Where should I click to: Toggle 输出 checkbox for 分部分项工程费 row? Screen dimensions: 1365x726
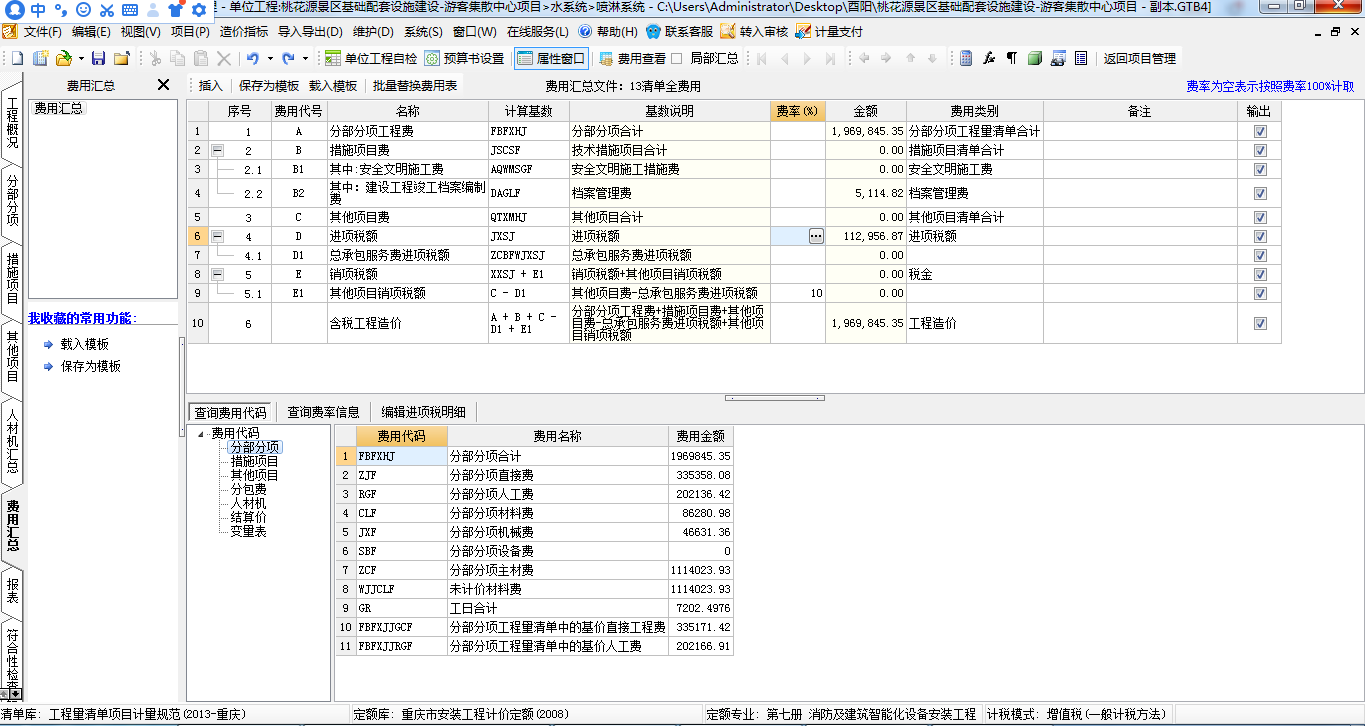[x=1260, y=131]
